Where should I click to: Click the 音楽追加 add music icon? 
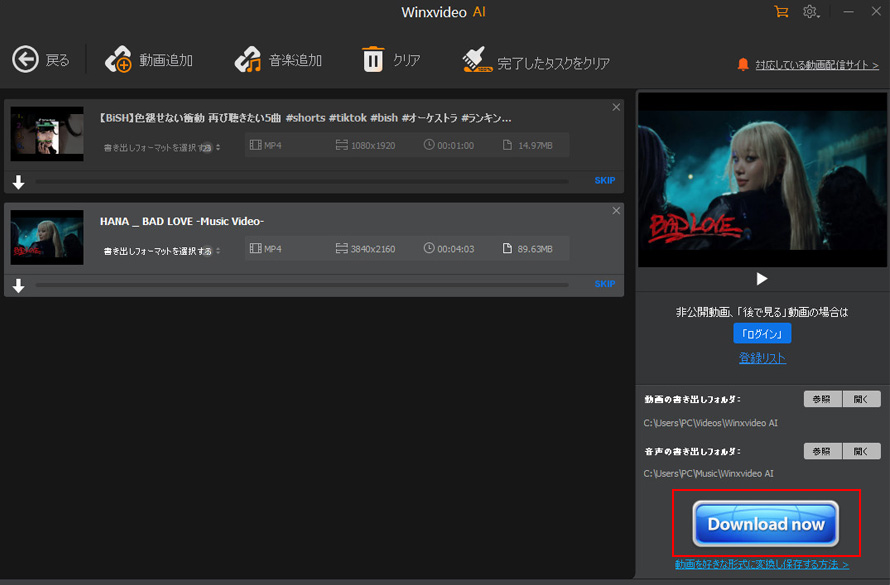pyautogui.click(x=247, y=60)
